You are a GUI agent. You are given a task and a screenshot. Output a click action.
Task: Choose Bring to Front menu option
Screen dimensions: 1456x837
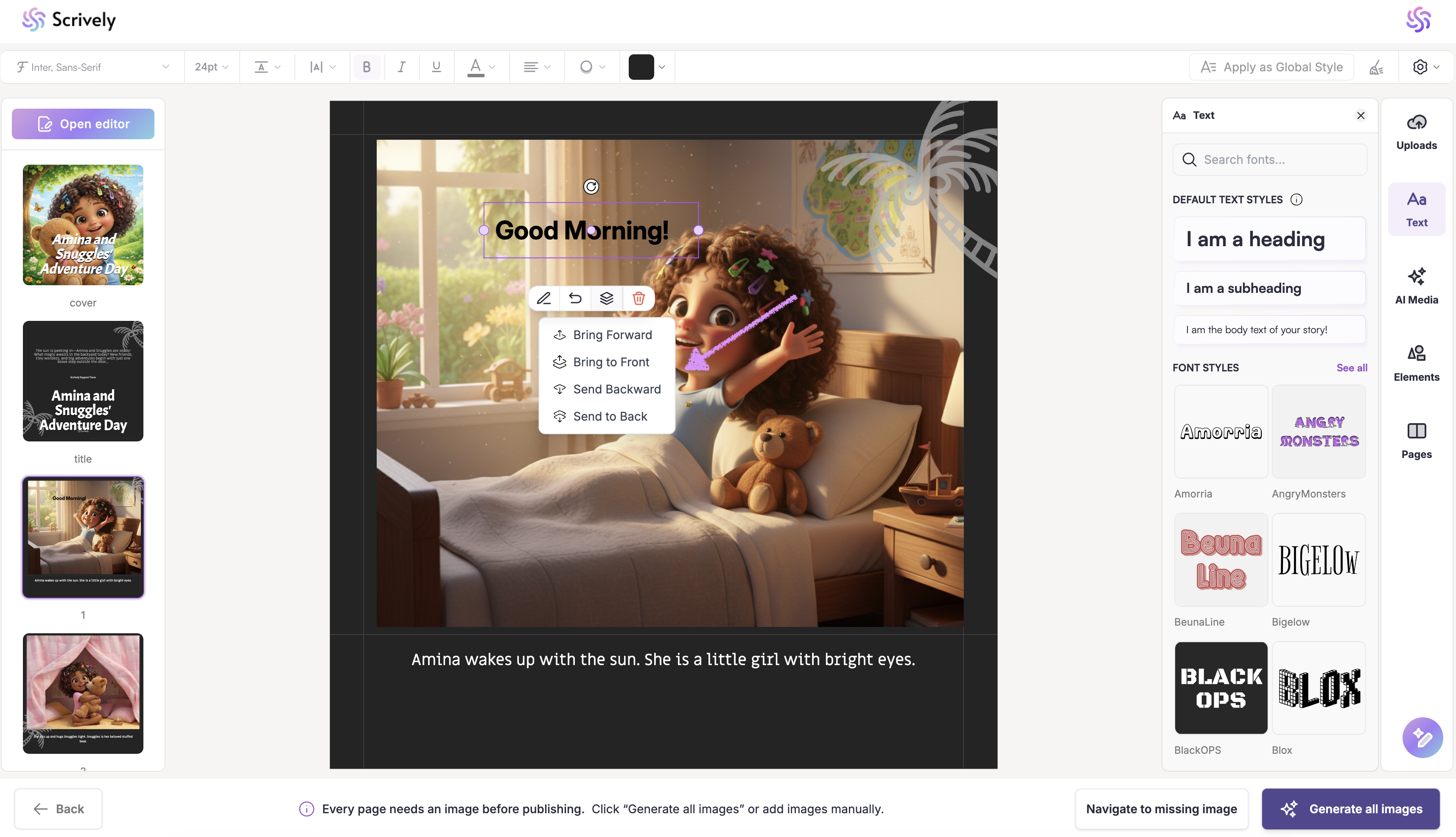coord(611,362)
